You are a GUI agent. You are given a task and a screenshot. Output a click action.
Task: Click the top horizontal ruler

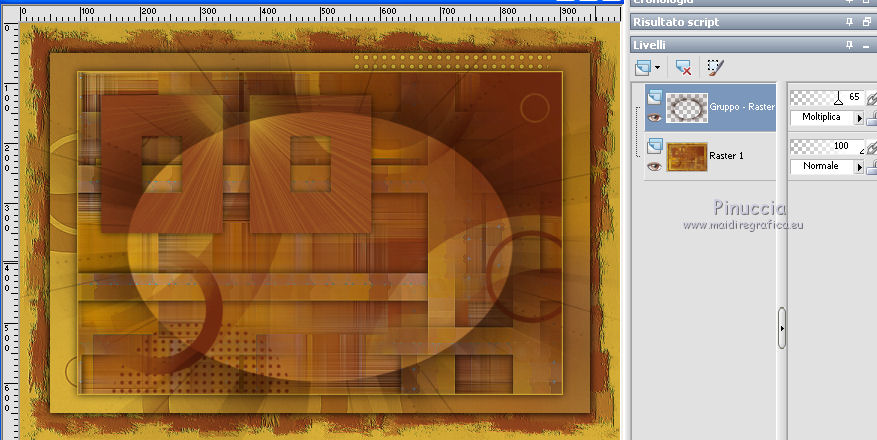coord(319,13)
